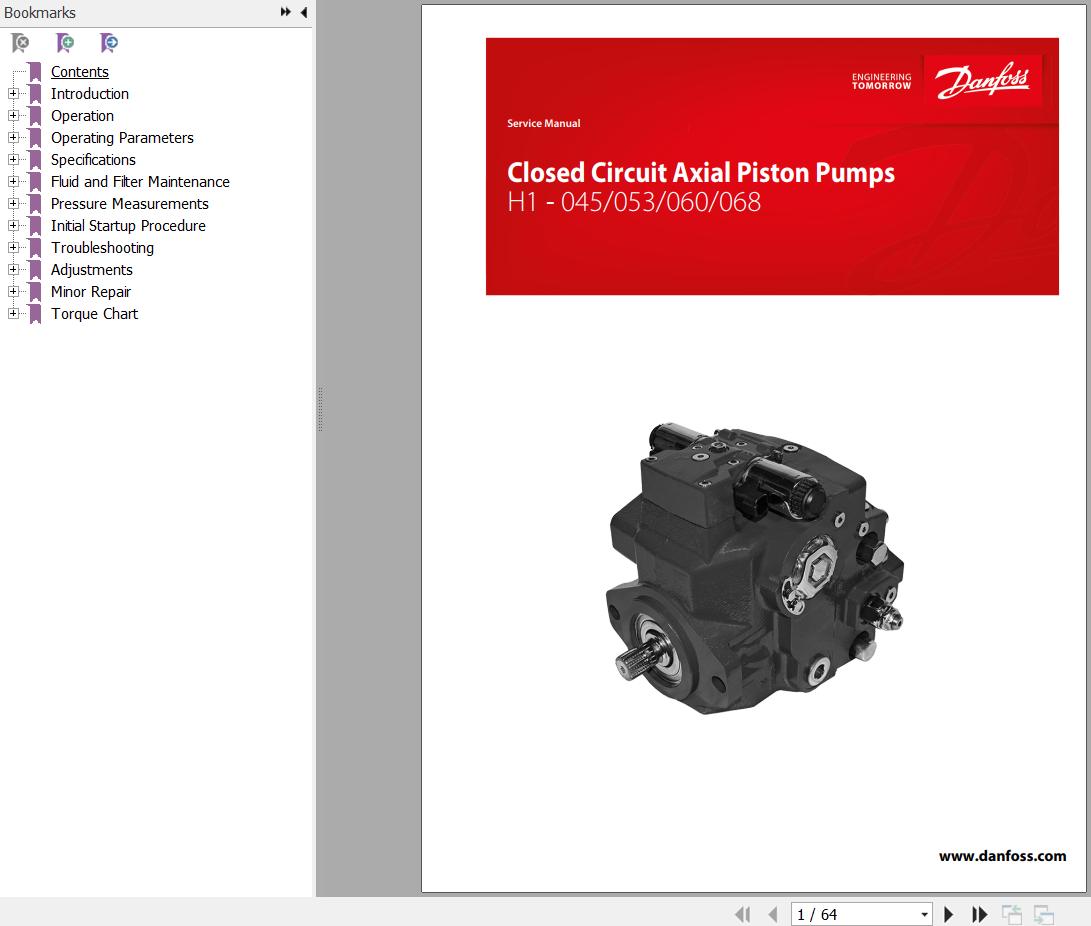Jump to Initial Startup Procedure bookmark

click(128, 225)
